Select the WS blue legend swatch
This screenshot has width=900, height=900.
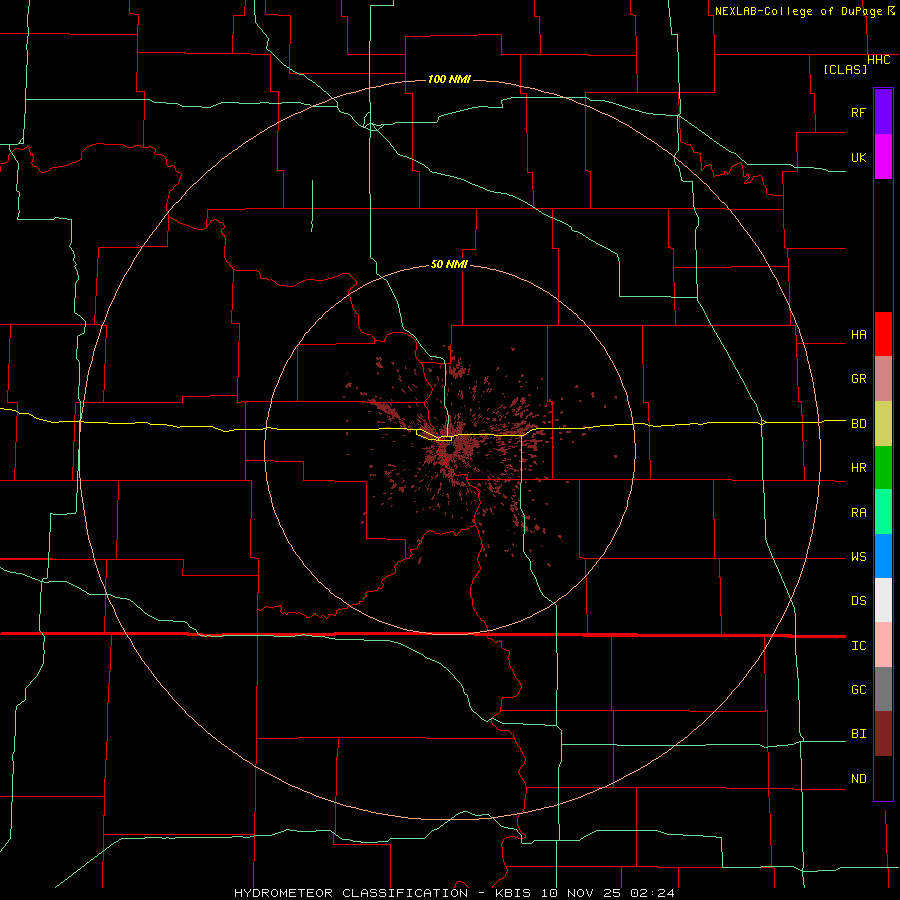(883, 556)
